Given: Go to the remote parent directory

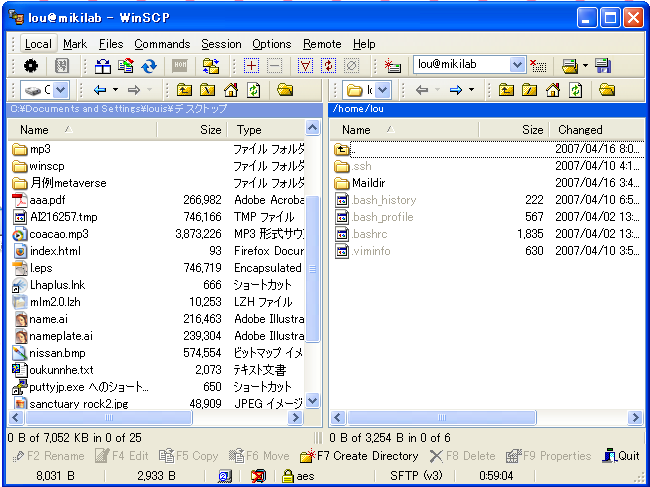Looking at the screenshot, I should pos(506,90).
